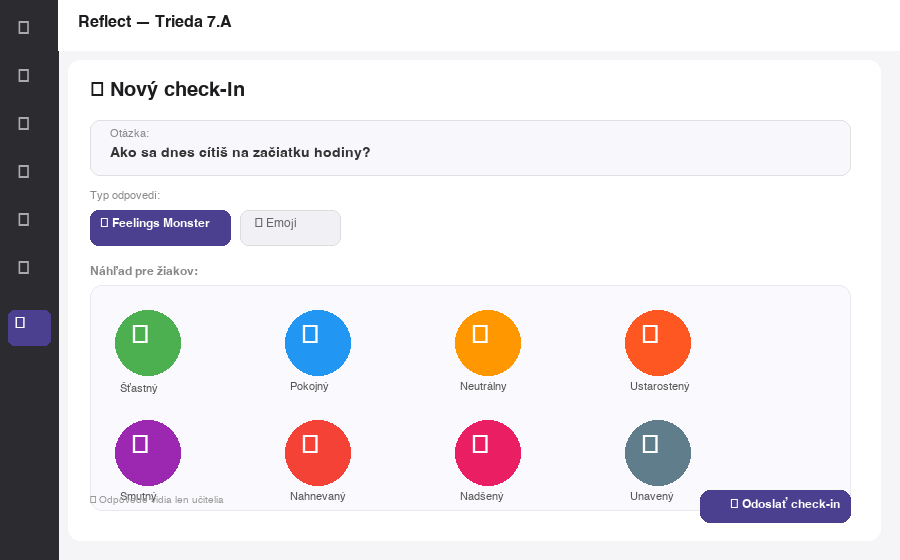Open the first sidebar navigation icon
The image size is (900, 560).
(24, 27)
